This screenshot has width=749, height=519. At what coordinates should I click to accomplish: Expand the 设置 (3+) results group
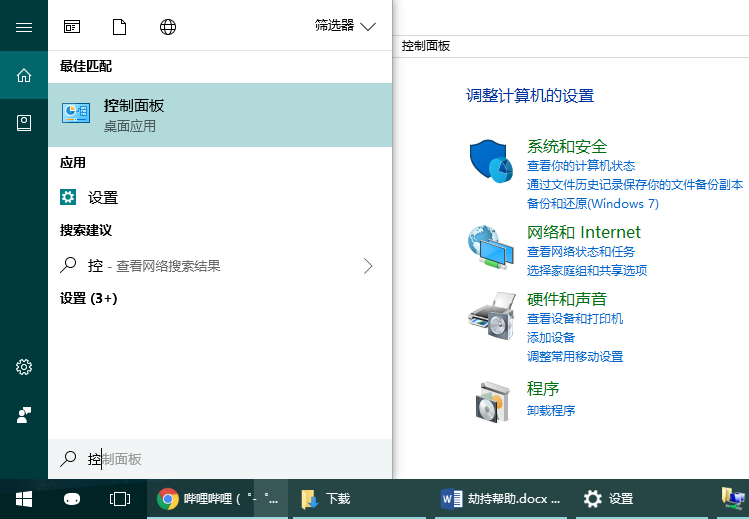(88, 298)
